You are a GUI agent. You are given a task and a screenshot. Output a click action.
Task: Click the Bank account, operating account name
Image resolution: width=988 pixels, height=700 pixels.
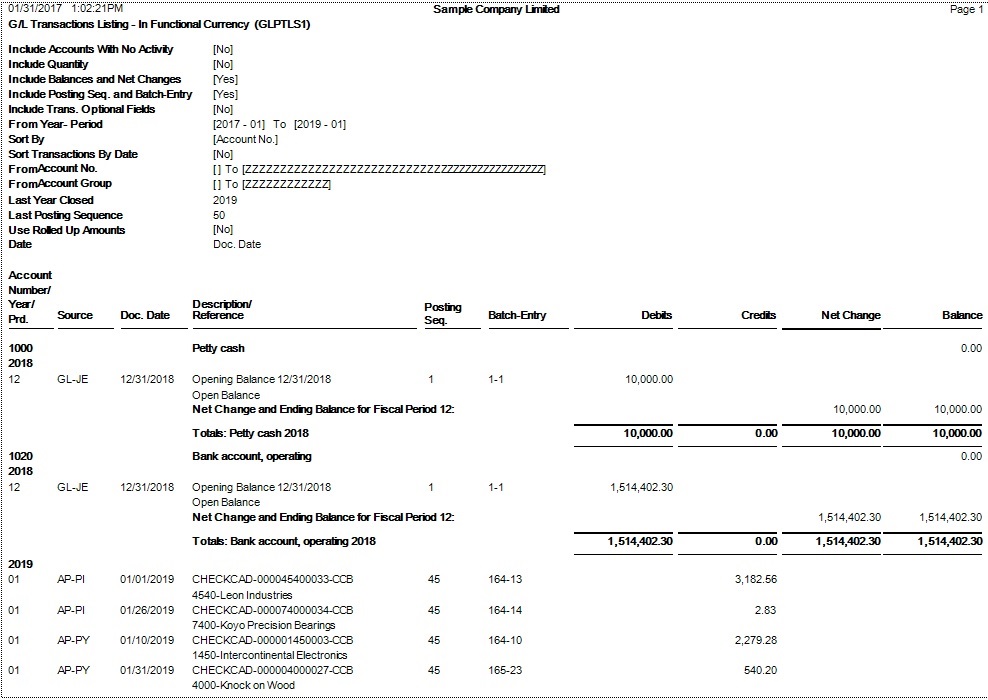[x=251, y=456]
